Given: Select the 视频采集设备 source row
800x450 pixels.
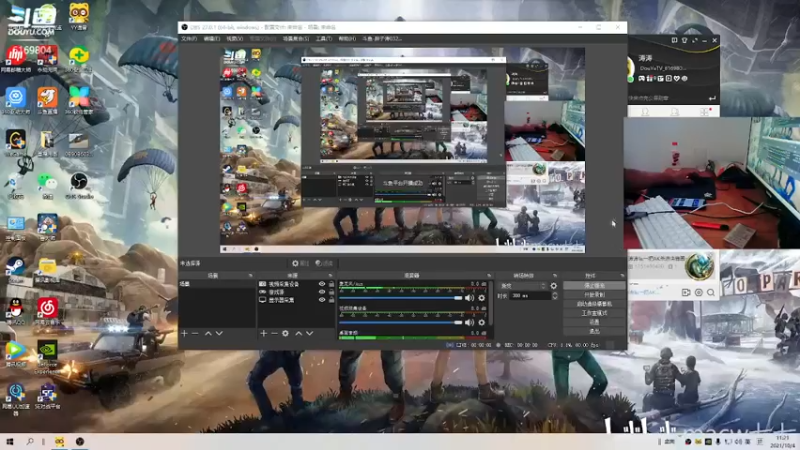Looking at the screenshot, I should 296,284.
